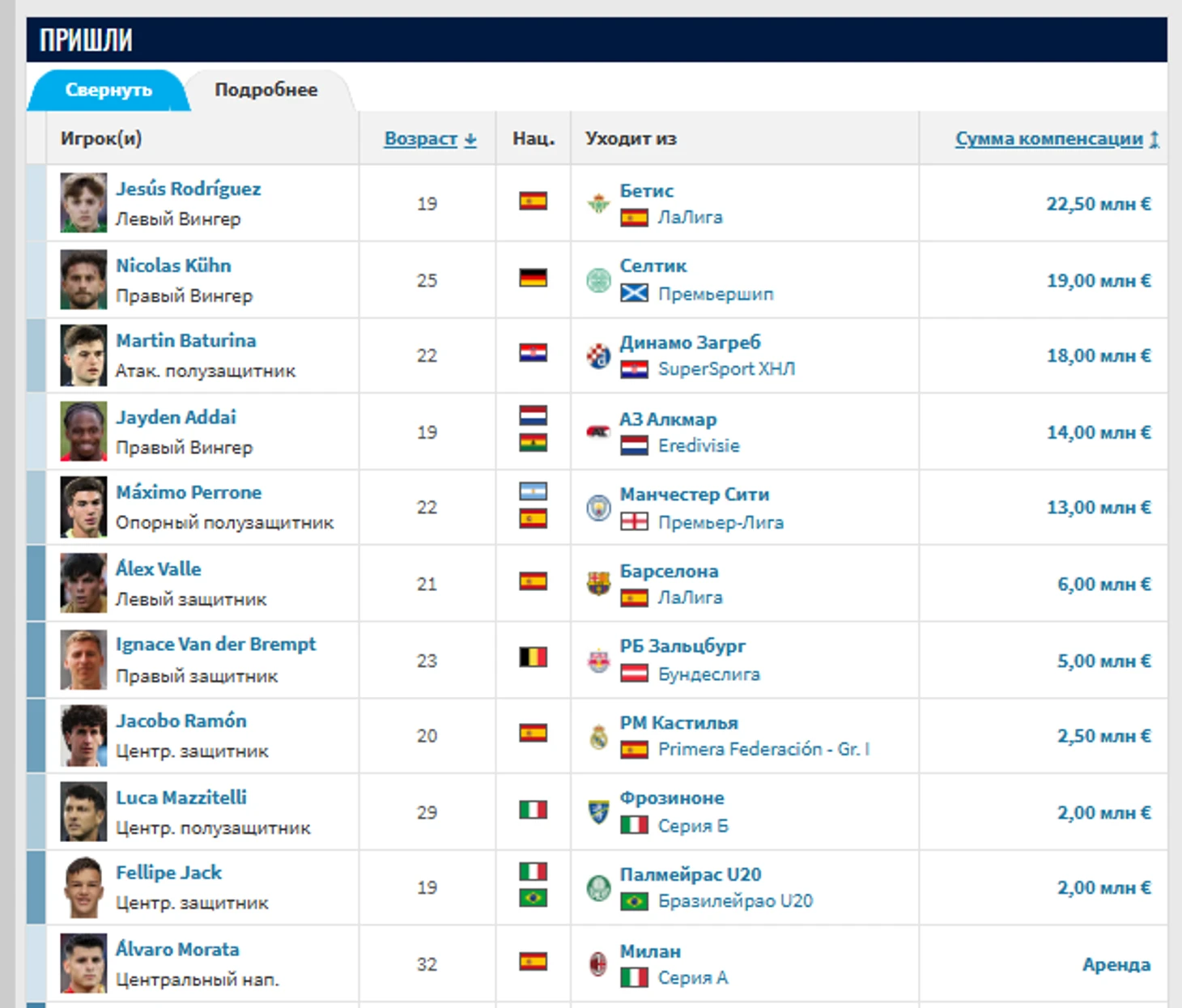This screenshot has width=1182, height=1008.
Task: Open Fellipe Jack player link
Action: [x=169, y=873]
